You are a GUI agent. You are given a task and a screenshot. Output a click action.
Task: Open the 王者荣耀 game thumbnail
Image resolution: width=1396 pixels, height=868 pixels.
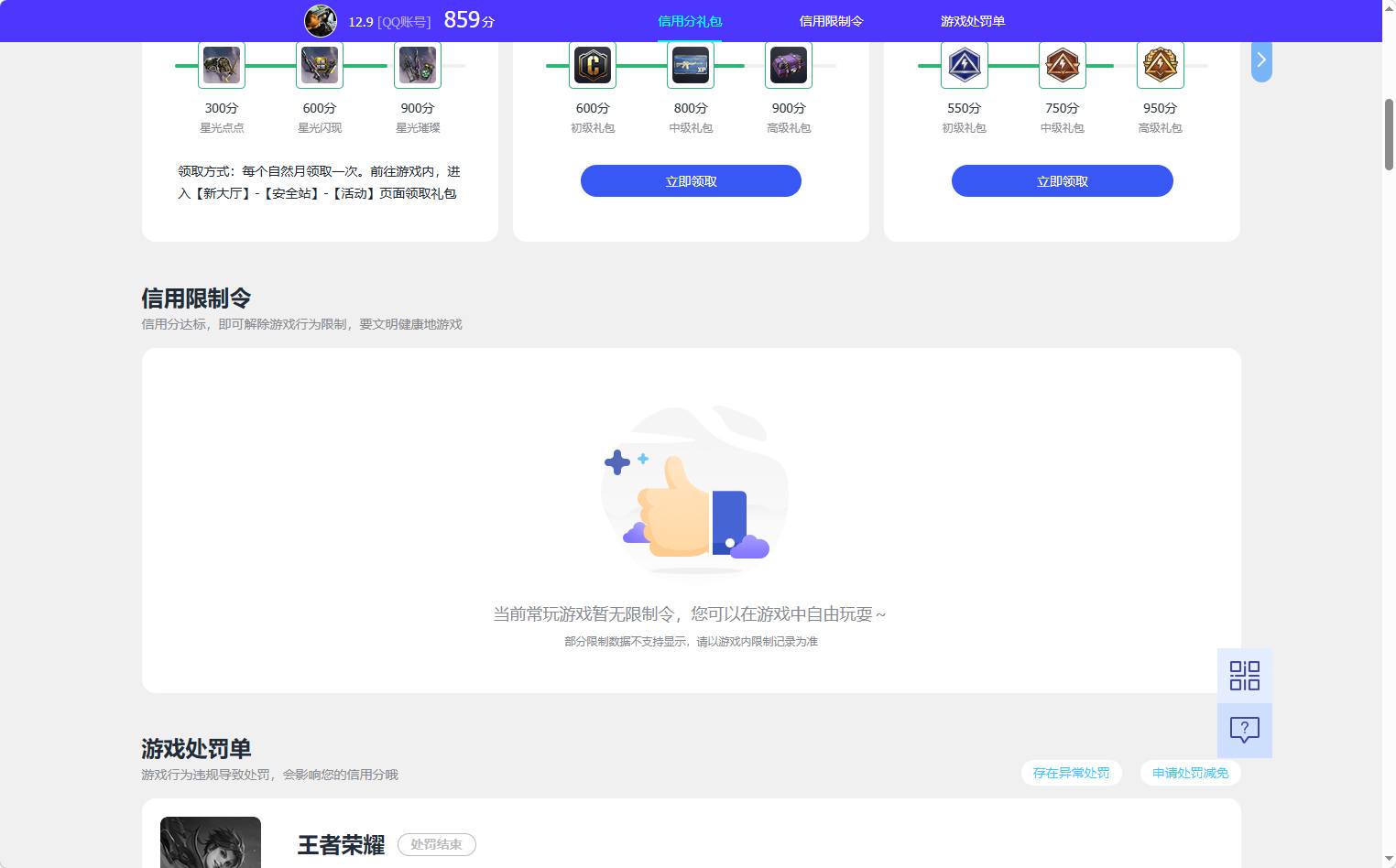[210, 842]
